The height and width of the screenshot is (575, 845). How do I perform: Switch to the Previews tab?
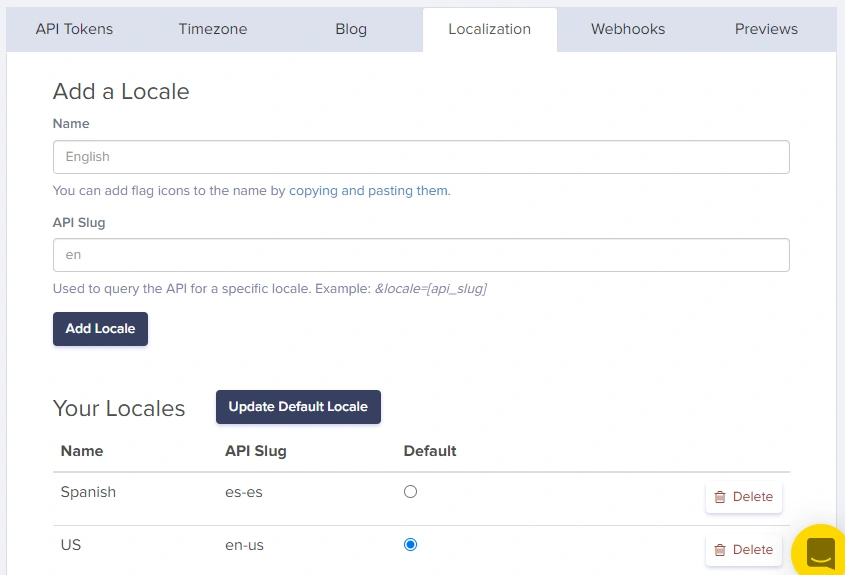766,29
